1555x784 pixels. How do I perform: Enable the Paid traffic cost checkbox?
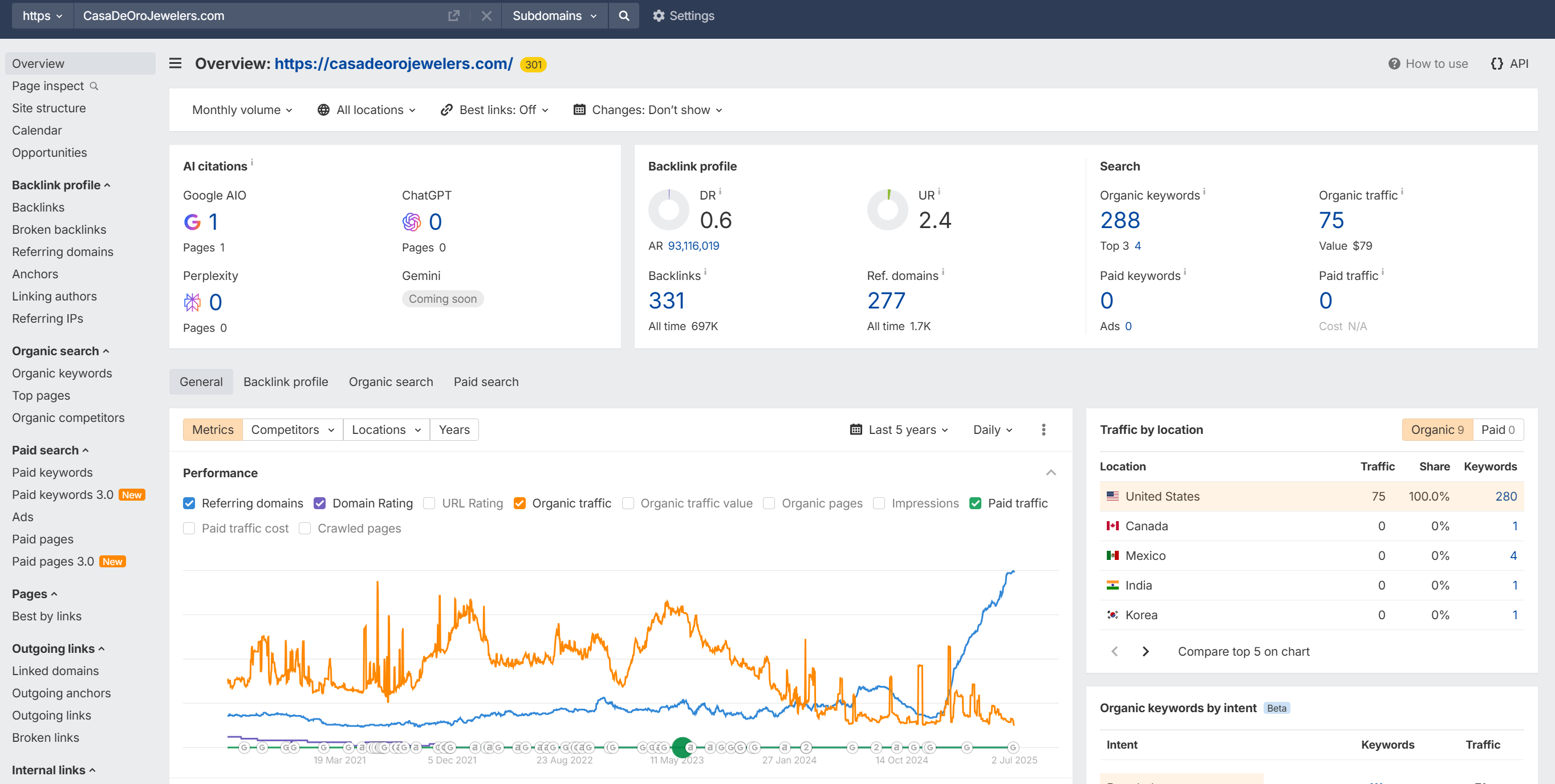189,529
